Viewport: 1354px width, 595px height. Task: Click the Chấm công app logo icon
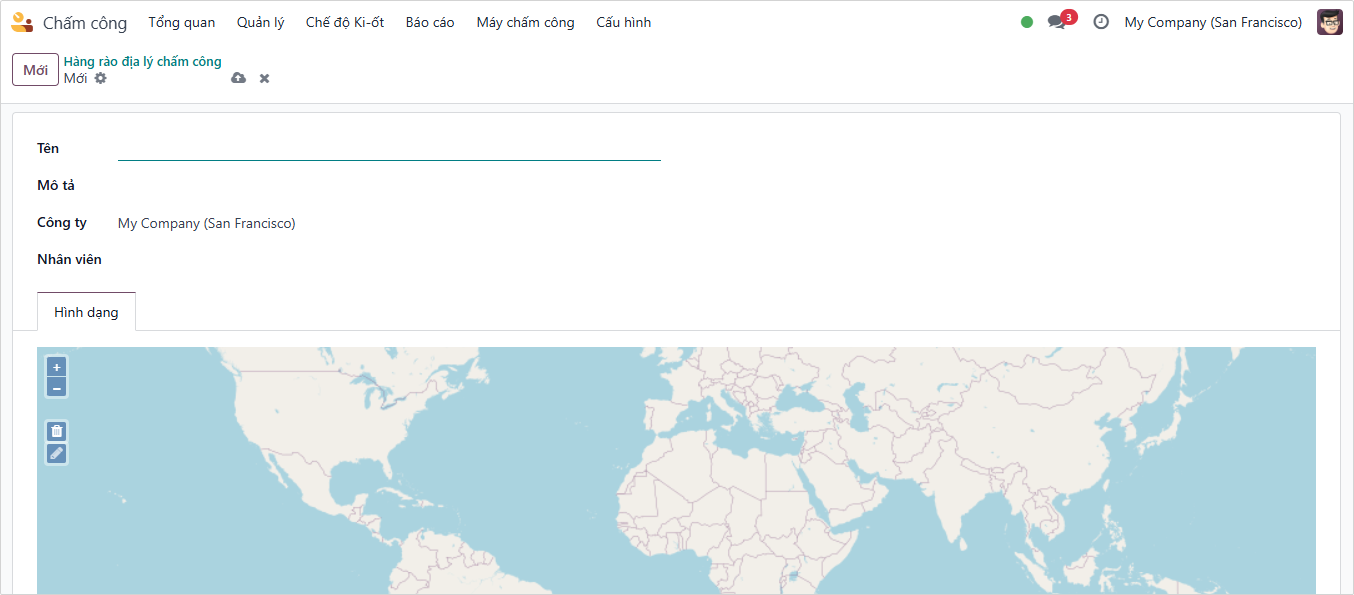point(22,22)
